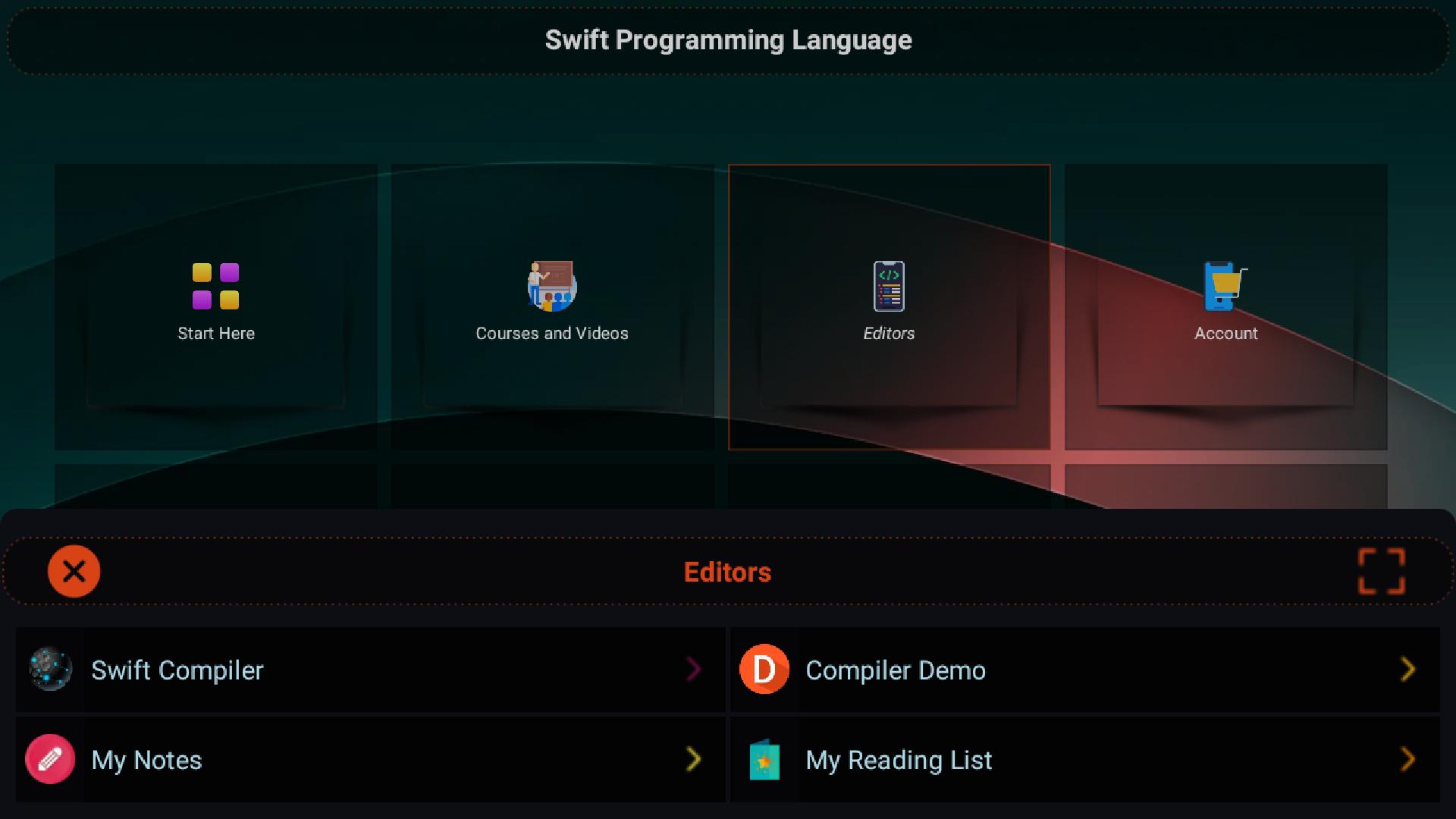Select the My Notes label
The width and height of the screenshot is (1456, 819).
[x=146, y=761]
